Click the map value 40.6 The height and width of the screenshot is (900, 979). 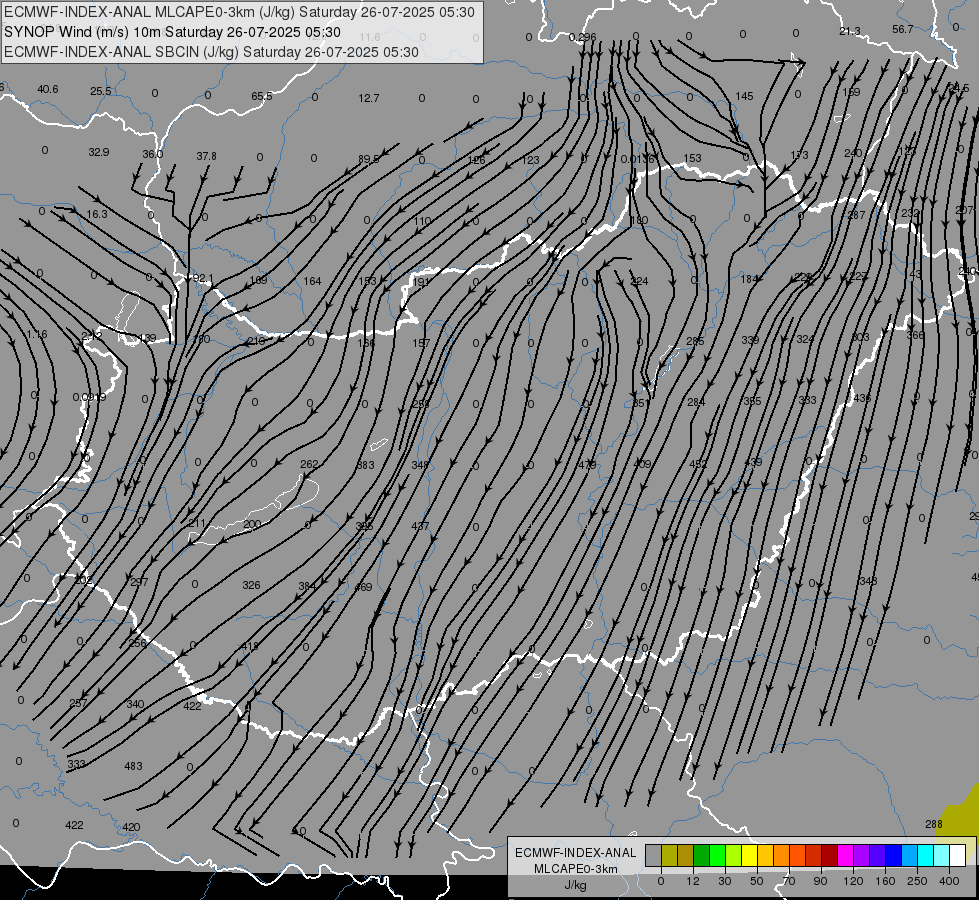[x=47, y=89]
